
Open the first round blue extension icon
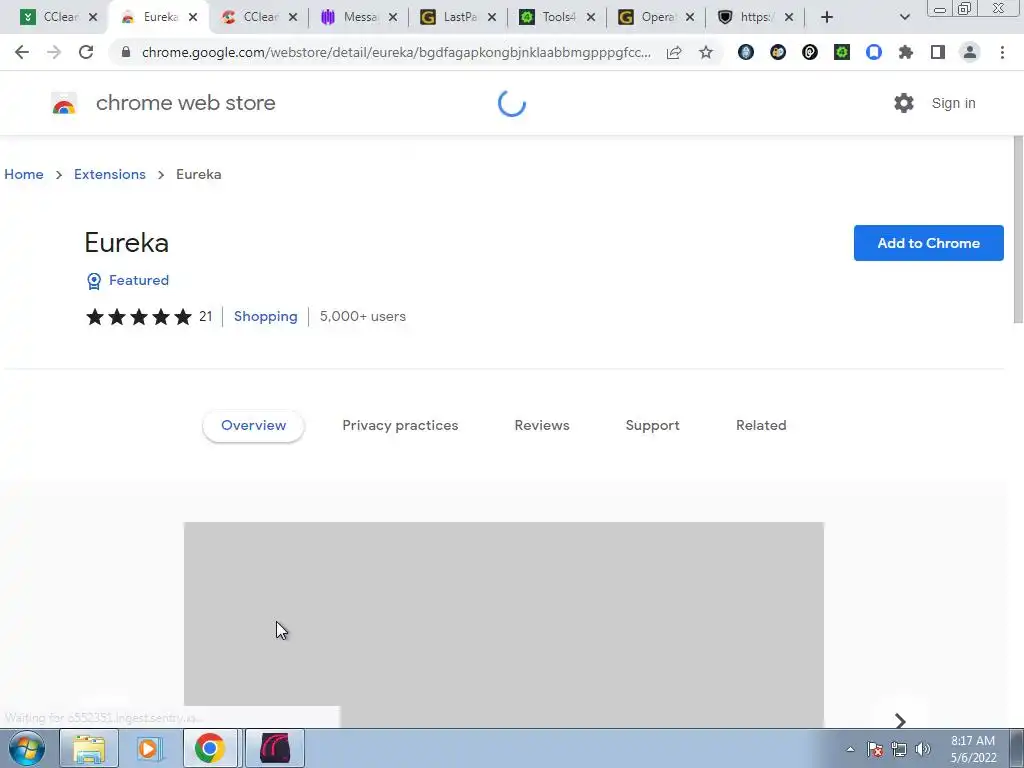click(x=746, y=52)
